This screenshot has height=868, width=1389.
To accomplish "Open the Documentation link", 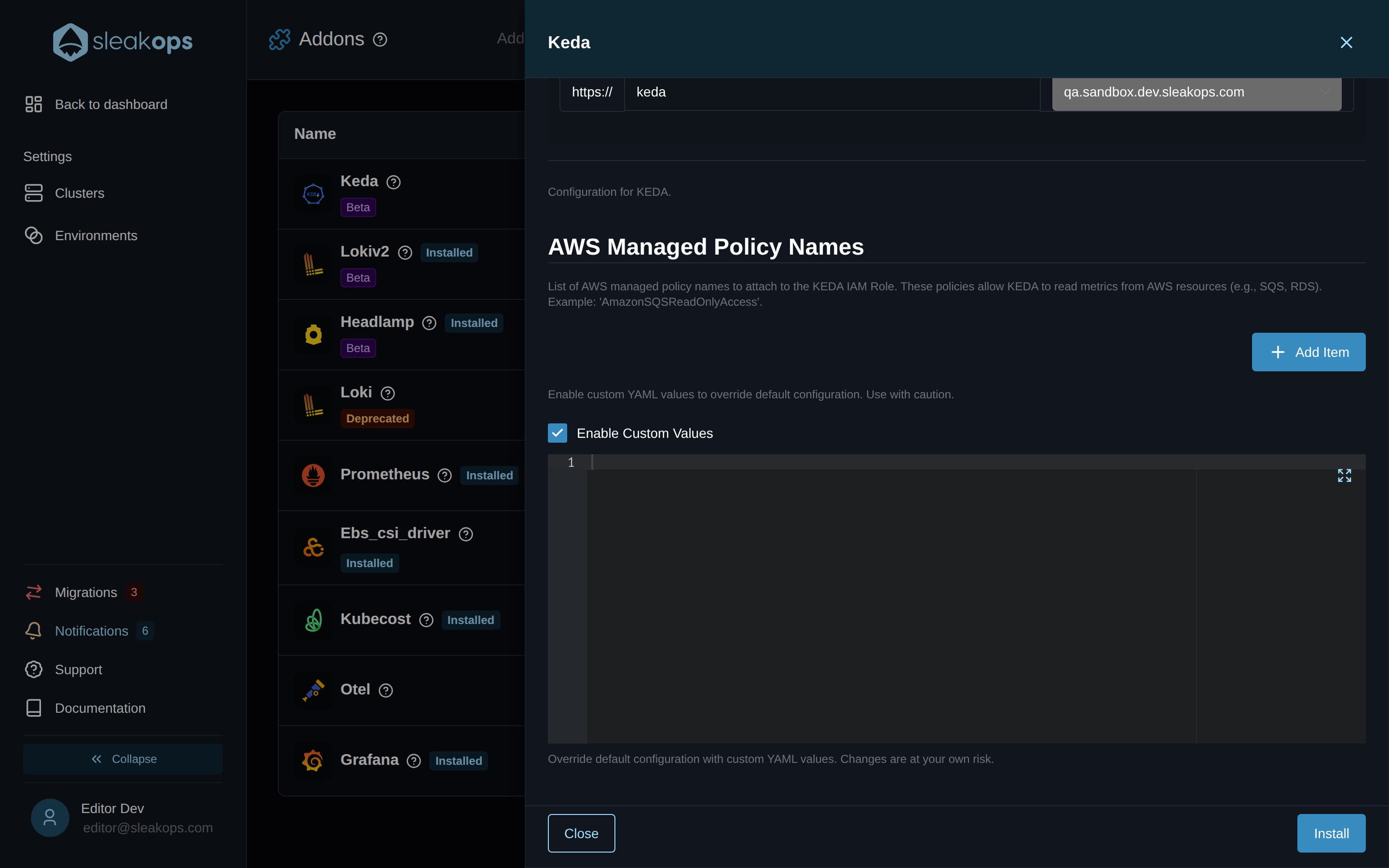I will (85, 708).
